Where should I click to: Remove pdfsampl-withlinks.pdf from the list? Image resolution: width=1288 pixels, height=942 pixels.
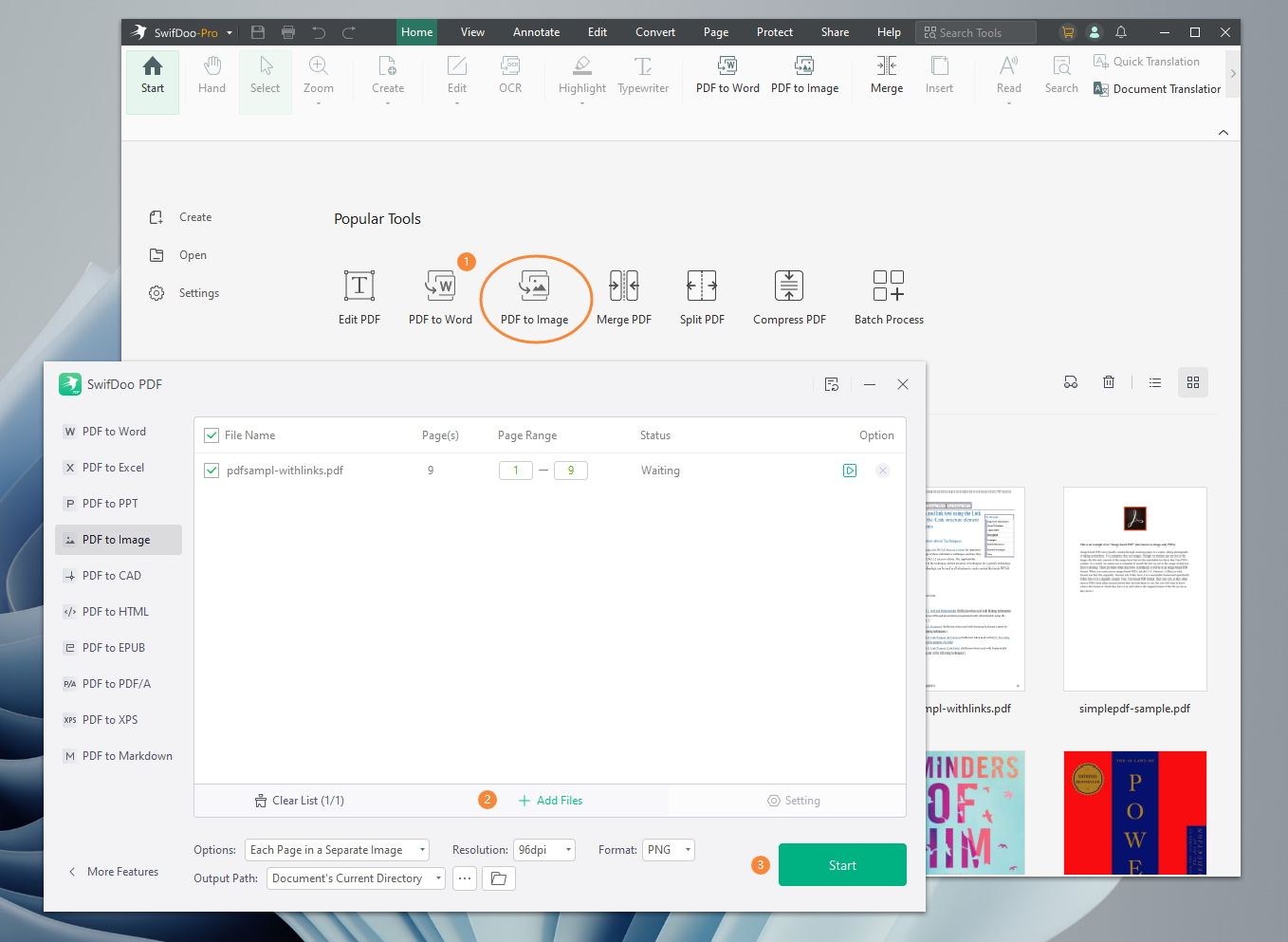(883, 471)
